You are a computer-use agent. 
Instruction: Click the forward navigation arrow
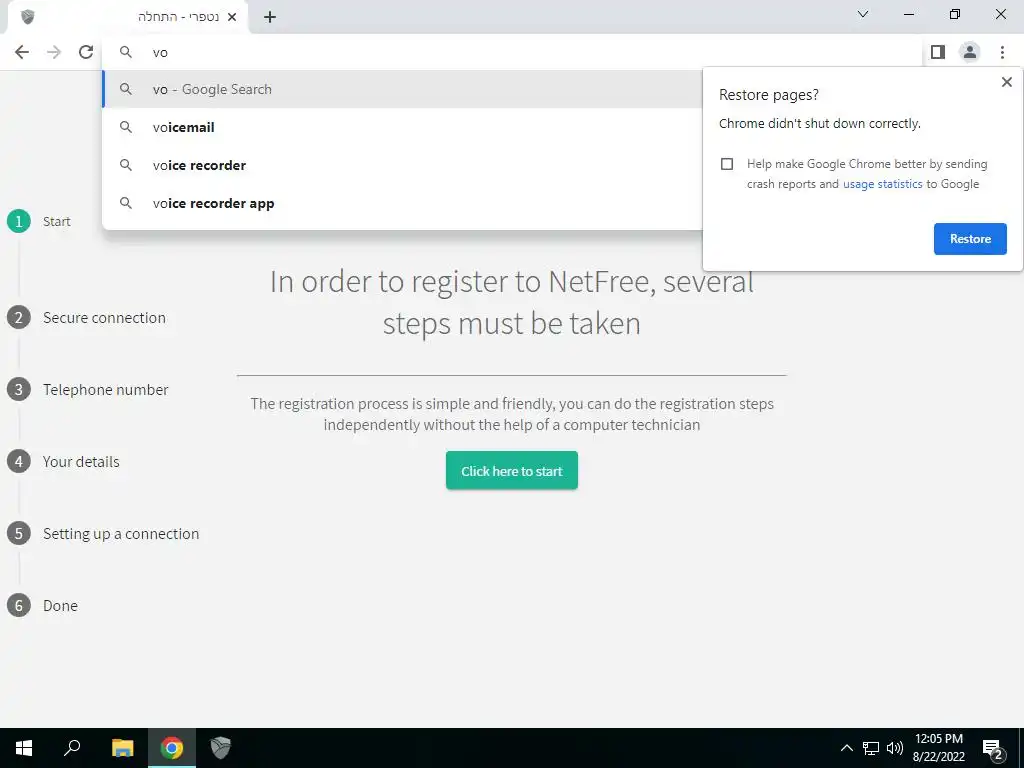point(54,52)
